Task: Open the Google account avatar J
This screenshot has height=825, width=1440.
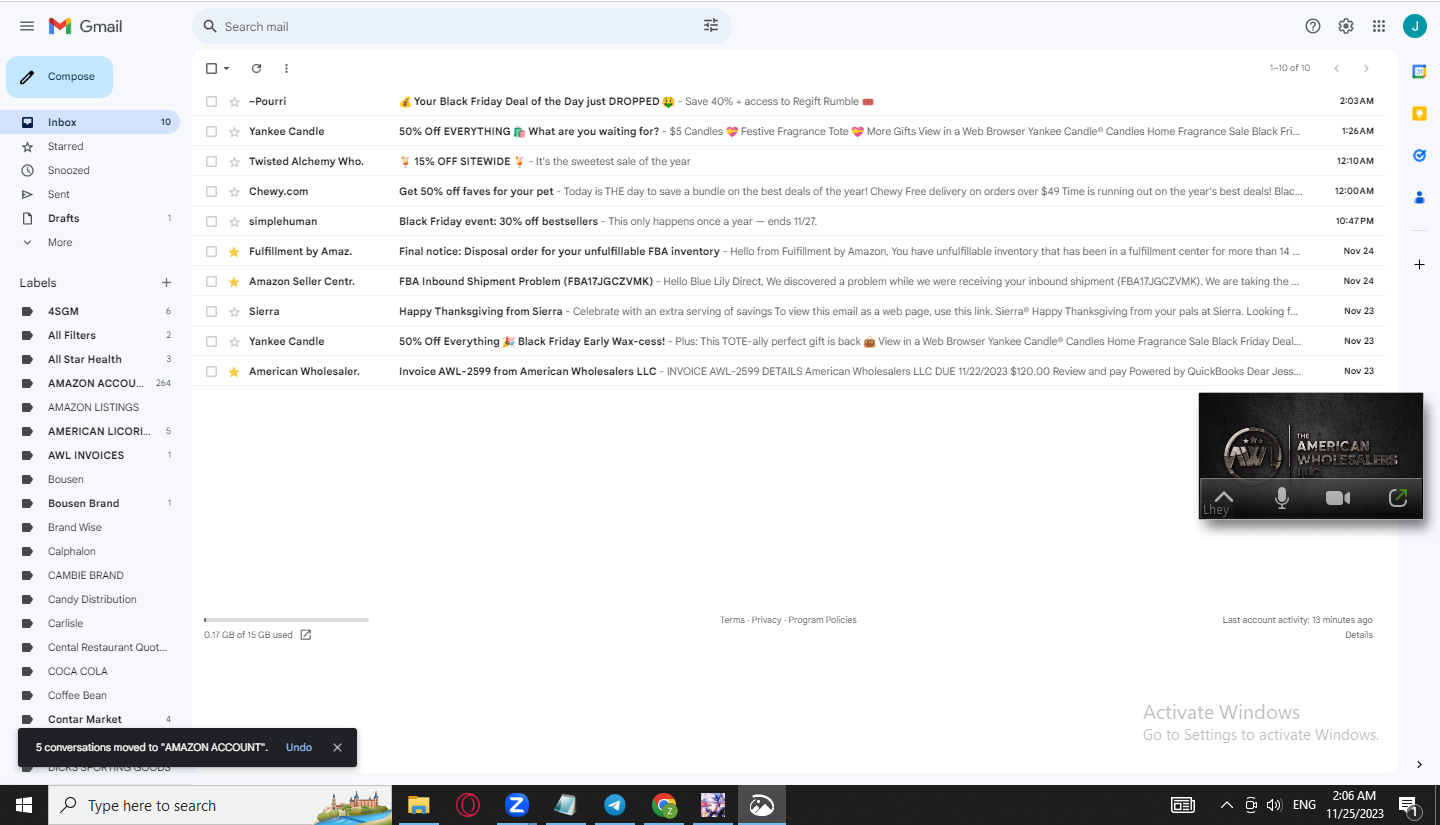Action: click(x=1415, y=26)
